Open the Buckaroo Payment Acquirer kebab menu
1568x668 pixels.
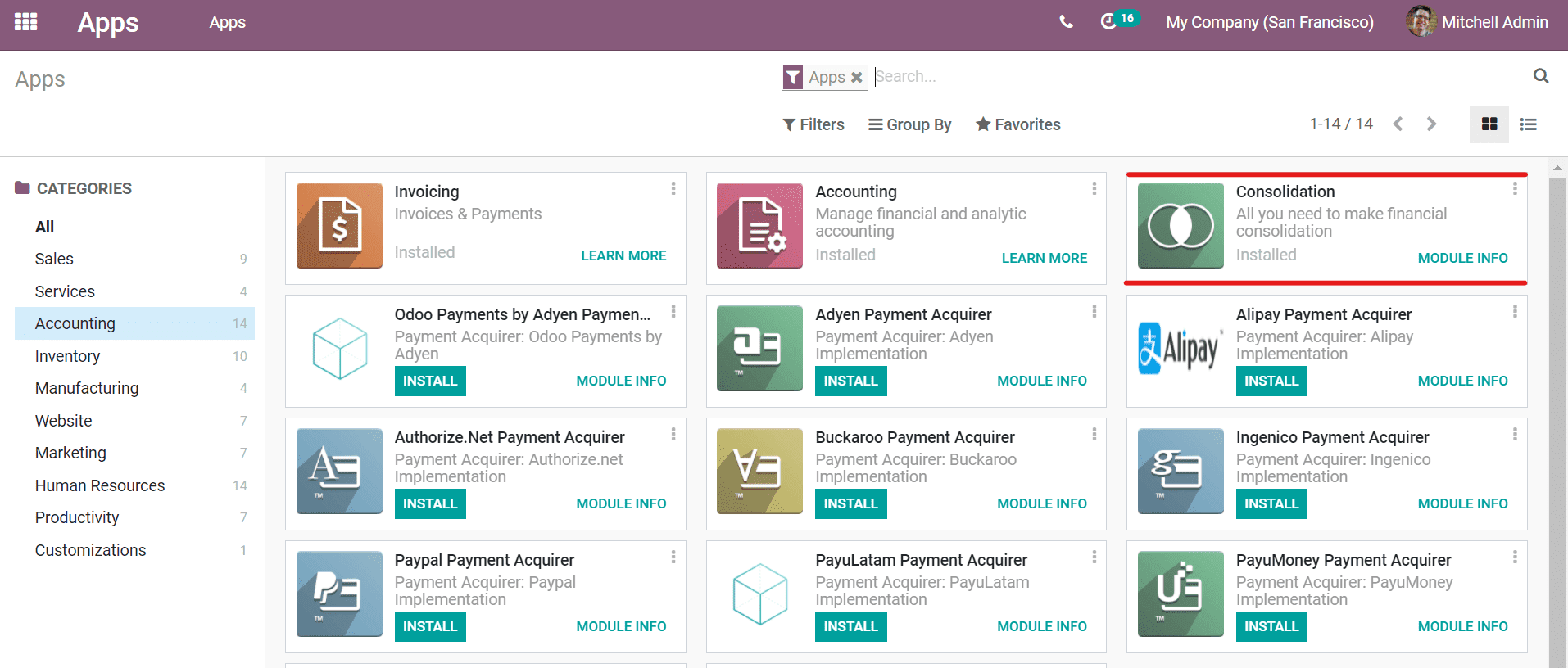tap(1094, 434)
